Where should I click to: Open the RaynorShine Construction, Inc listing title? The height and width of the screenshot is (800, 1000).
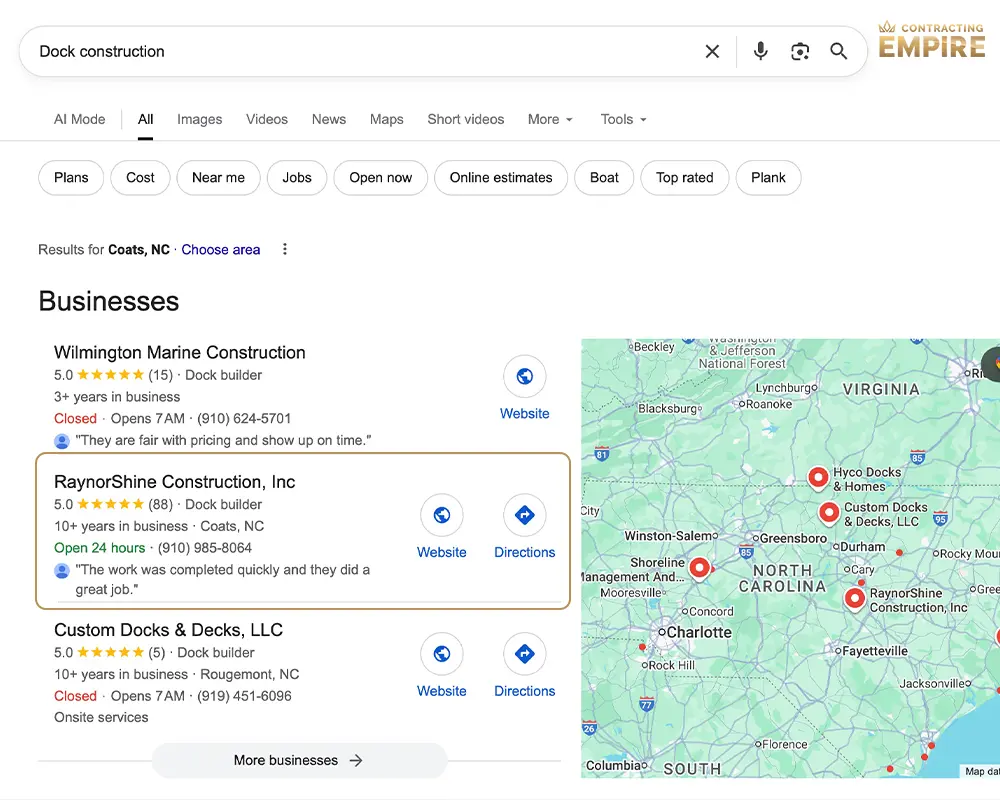click(x=174, y=482)
